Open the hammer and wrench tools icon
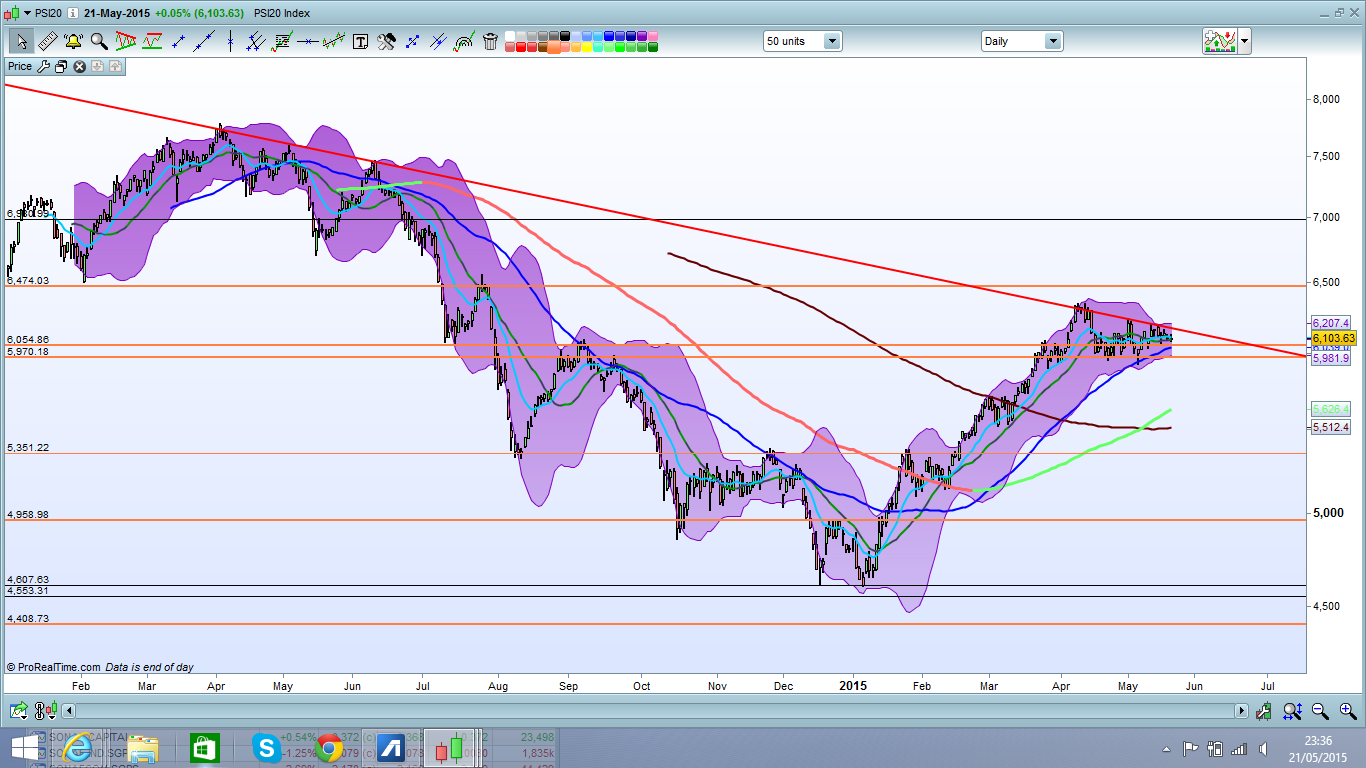Viewport: 1366px width, 768px height. coord(386,41)
